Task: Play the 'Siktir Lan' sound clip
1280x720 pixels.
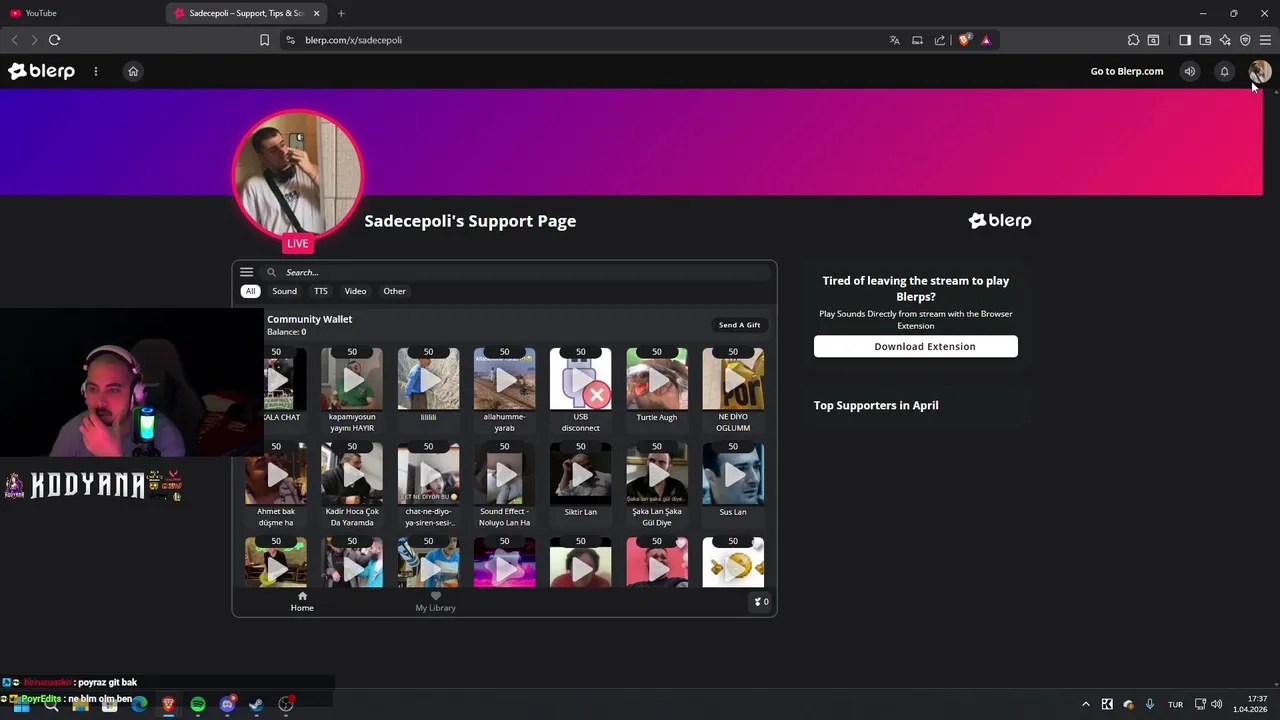Action: tap(580, 474)
